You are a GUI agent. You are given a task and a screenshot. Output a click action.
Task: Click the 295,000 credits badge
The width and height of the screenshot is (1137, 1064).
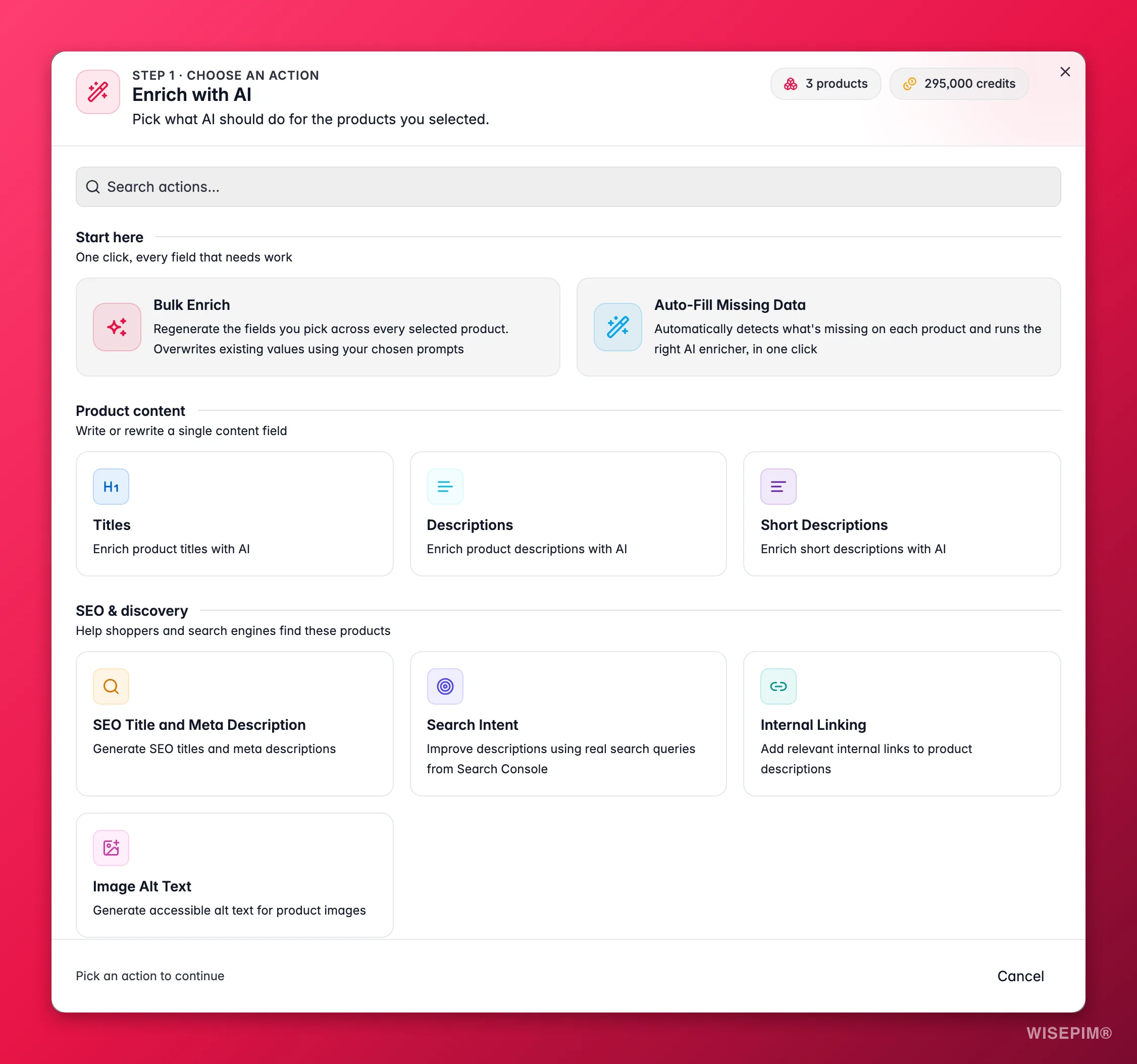(x=959, y=84)
